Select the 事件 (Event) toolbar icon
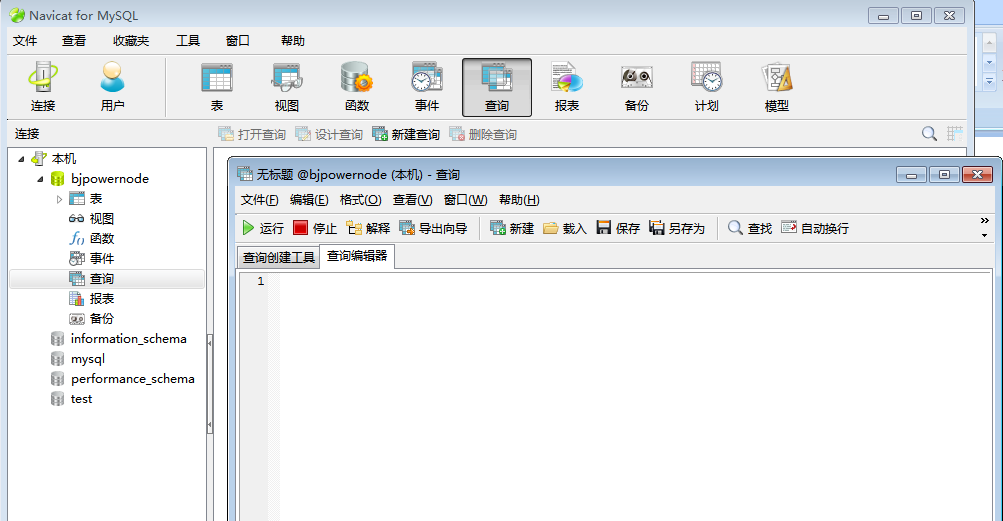The image size is (1003, 521). [x=427, y=87]
